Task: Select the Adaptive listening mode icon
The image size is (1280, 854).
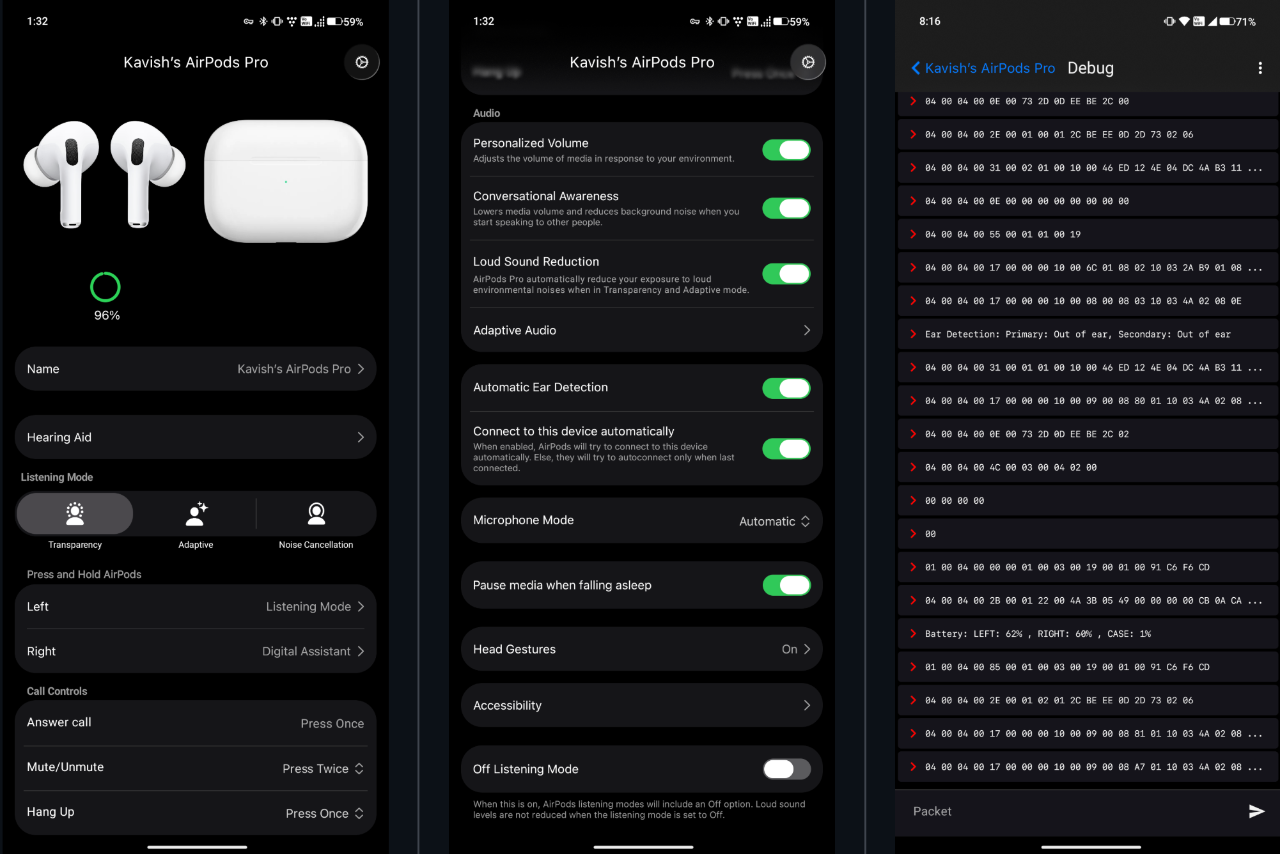Action: 196,514
